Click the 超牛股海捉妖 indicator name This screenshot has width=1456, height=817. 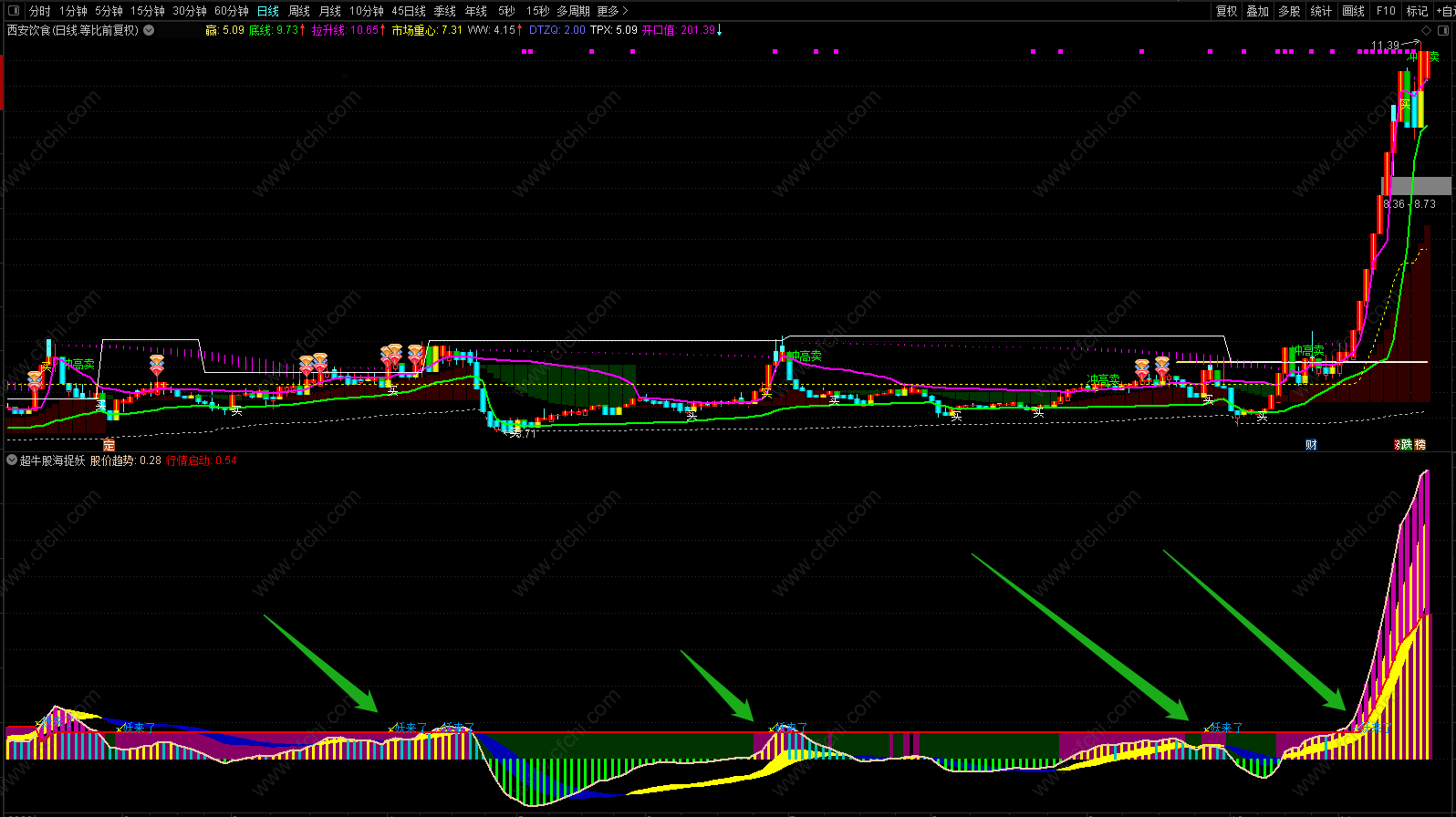click(x=53, y=460)
